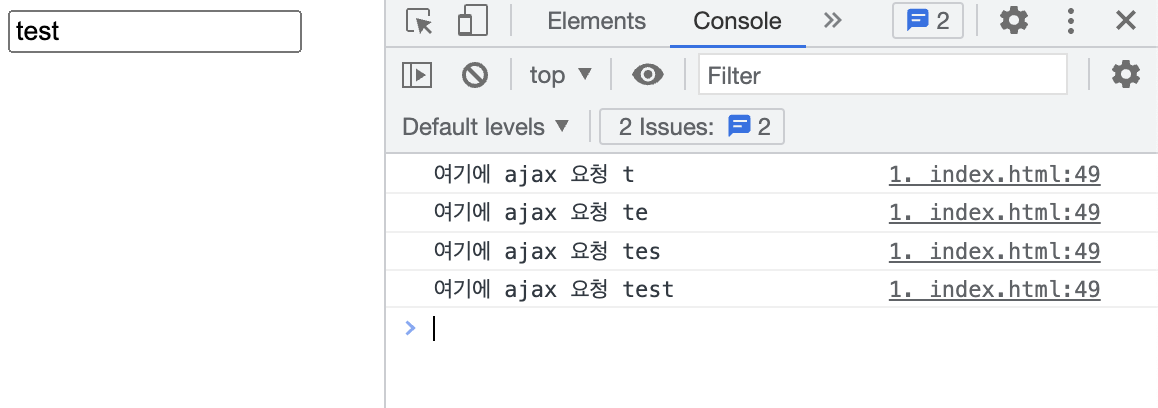Select the log message ending in 'test'

tap(554, 289)
